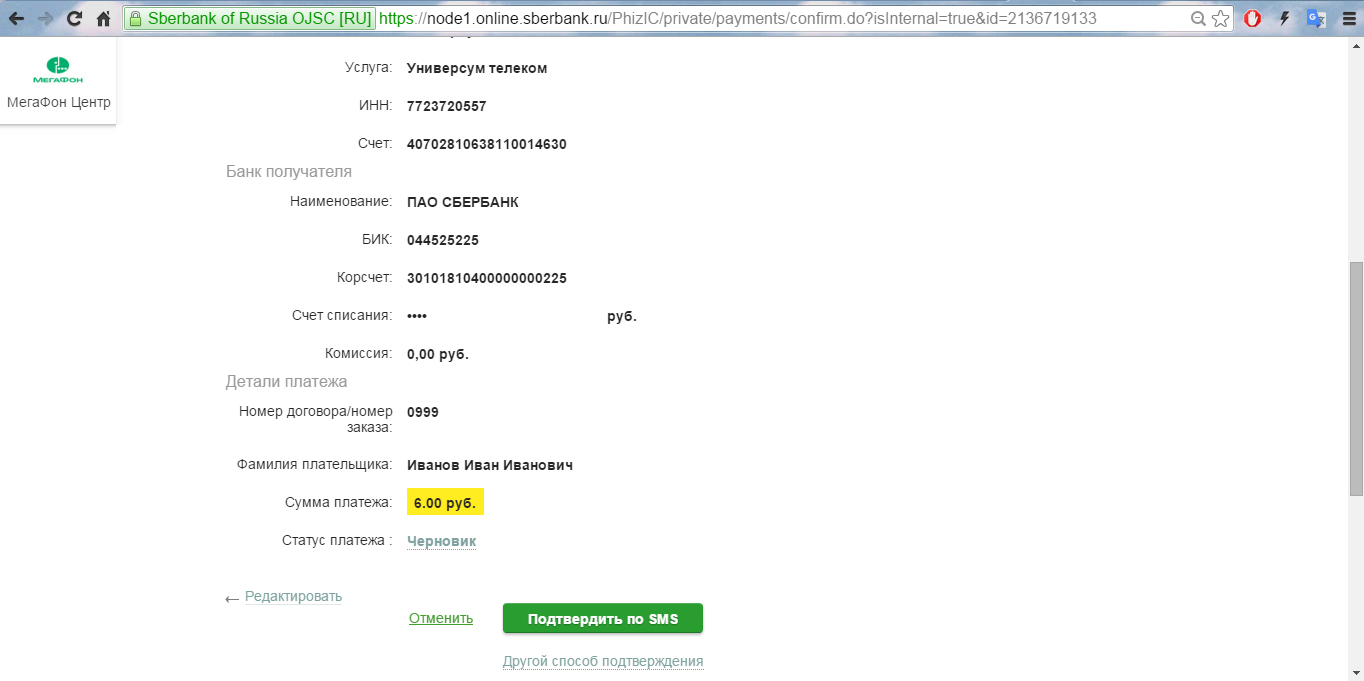Click the Сумма платежа label

[x=338, y=502]
